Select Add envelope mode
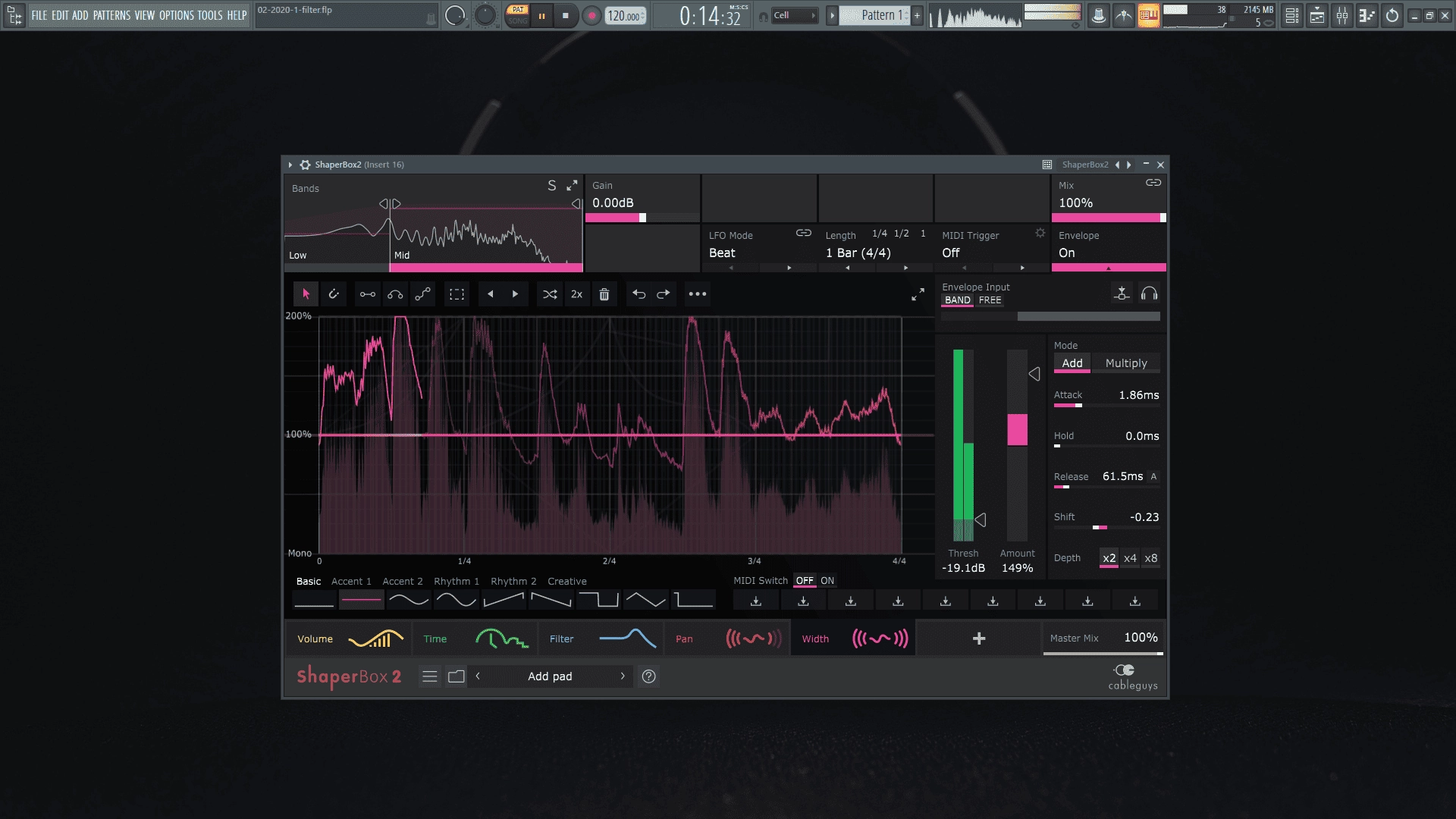1456x819 pixels. click(x=1072, y=363)
